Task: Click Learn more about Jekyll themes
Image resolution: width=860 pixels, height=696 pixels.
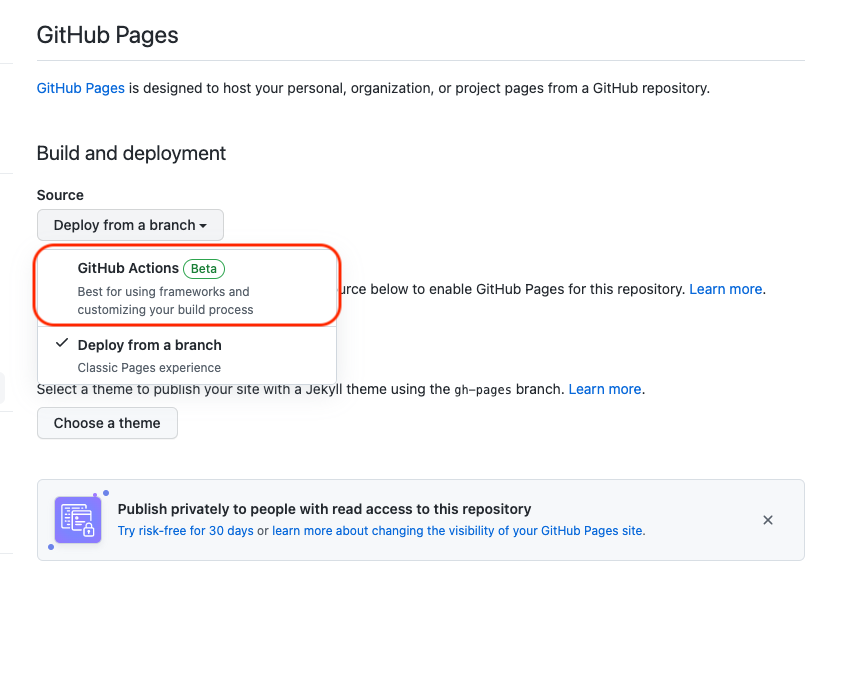Action: point(604,389)
